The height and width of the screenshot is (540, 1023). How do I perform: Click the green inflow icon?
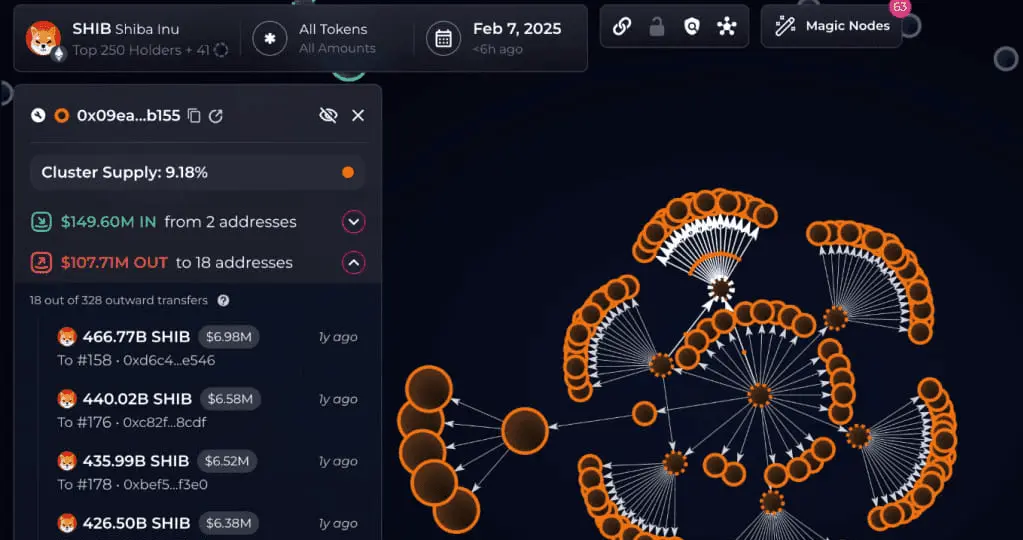point(42,222)
